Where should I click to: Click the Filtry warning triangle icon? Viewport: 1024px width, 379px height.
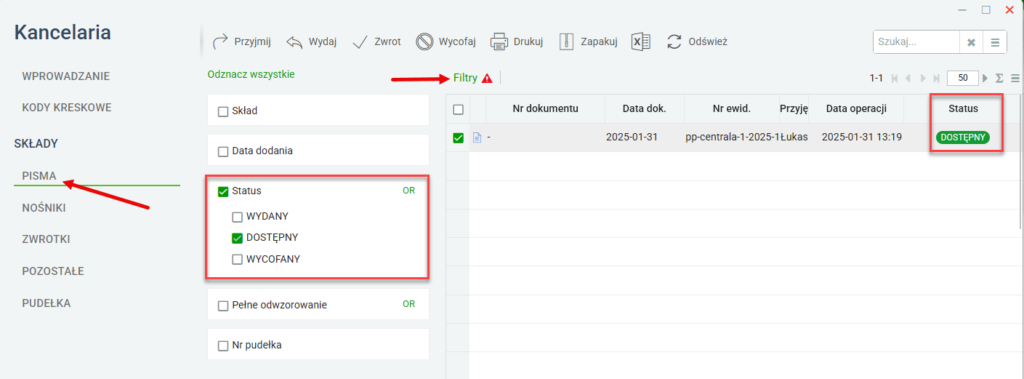click(487, 78)
